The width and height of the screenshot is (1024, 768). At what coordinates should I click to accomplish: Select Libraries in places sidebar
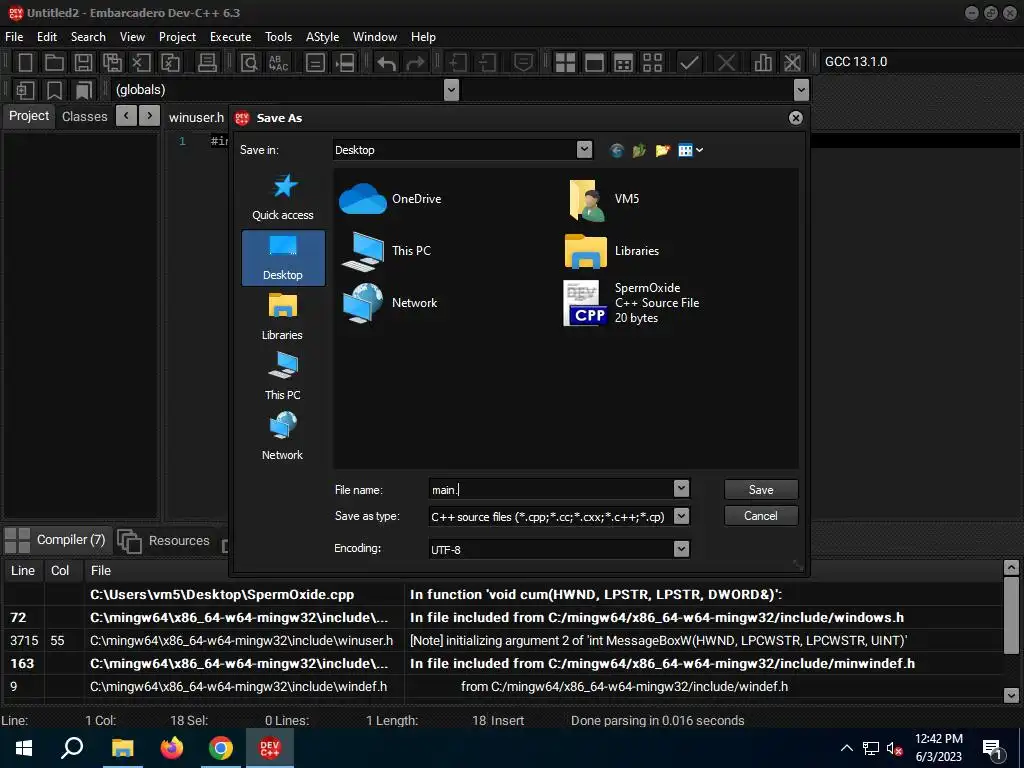tap(283, 317)
